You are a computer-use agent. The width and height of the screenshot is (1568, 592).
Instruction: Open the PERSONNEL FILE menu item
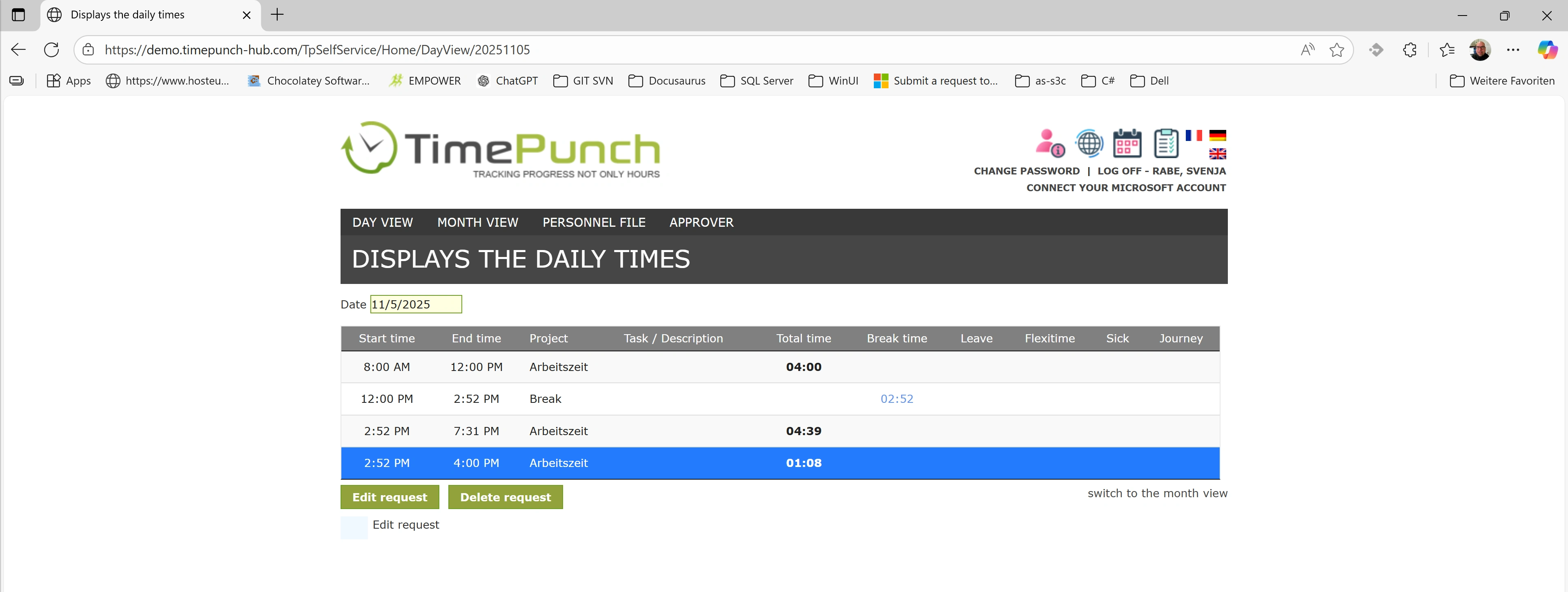(x=593, y=222)
